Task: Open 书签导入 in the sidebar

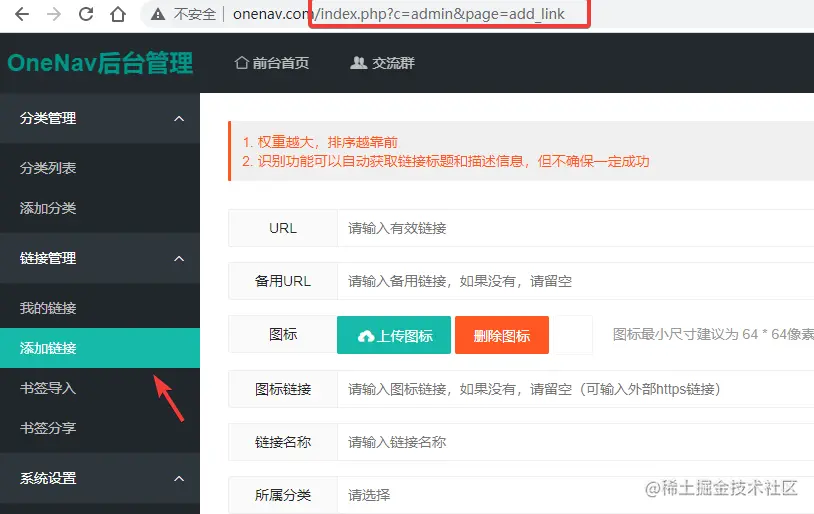Action: tap(48, 388)
